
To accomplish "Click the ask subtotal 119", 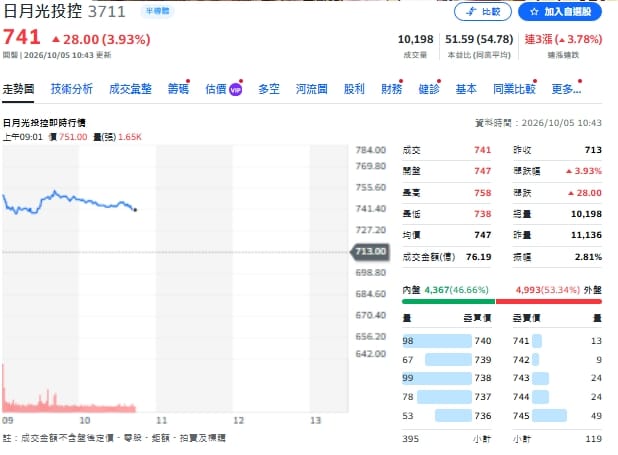I will 594,439.
